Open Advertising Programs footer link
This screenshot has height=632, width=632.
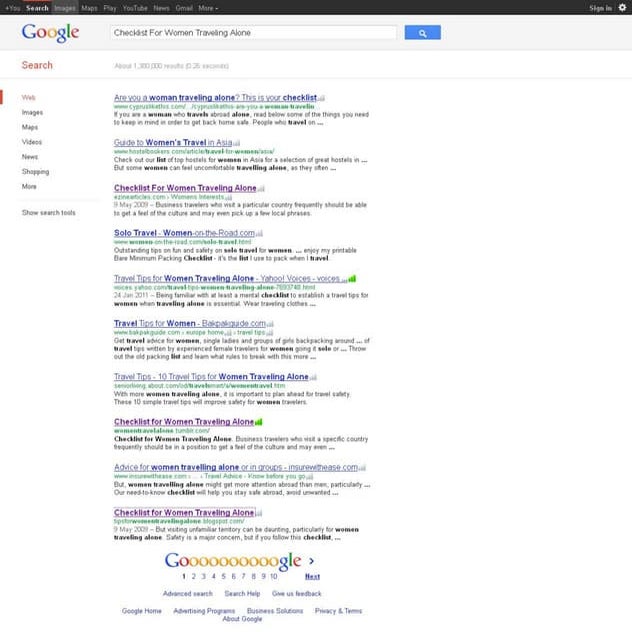pos(204,611)
